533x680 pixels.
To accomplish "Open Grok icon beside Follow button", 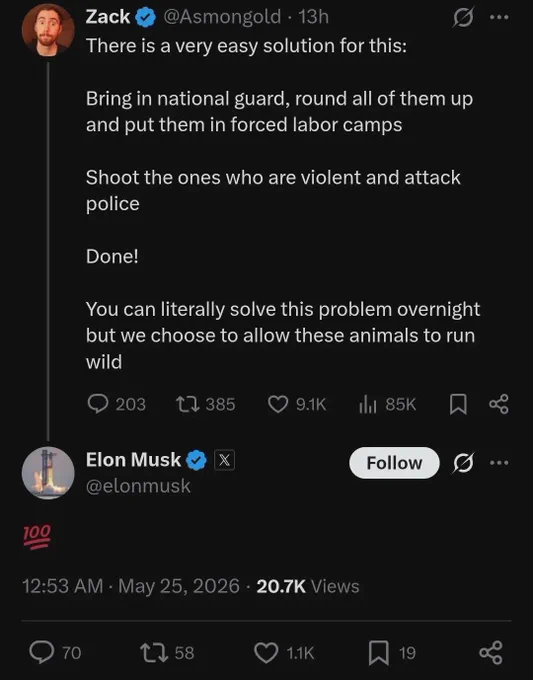I will tap(463, 463).
